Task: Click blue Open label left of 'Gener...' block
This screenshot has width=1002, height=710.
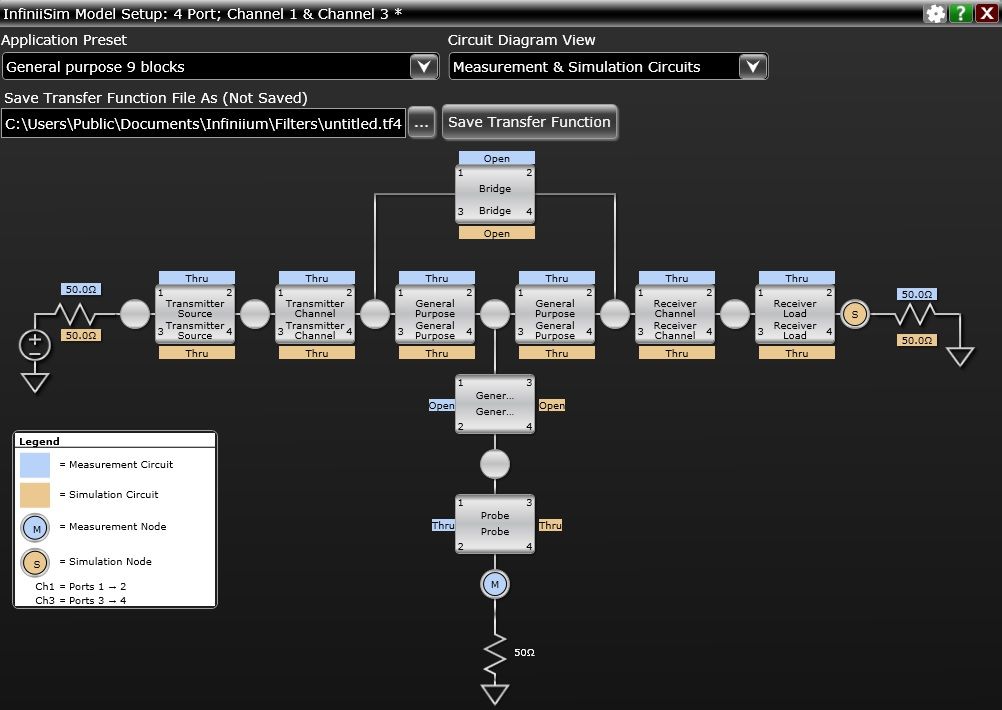Action: (x=442, y=405)
